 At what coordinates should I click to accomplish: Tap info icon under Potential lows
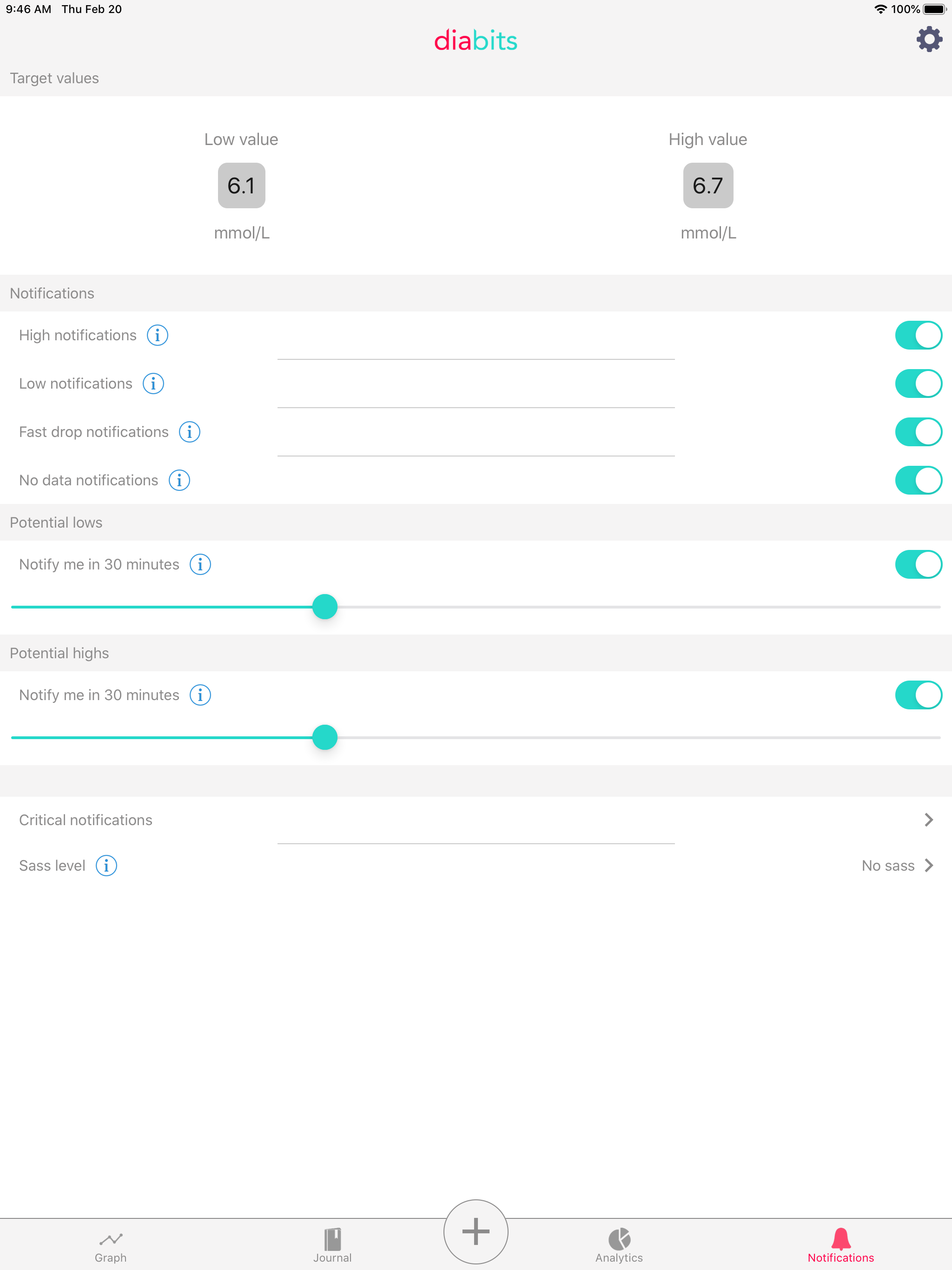[200, 564]
